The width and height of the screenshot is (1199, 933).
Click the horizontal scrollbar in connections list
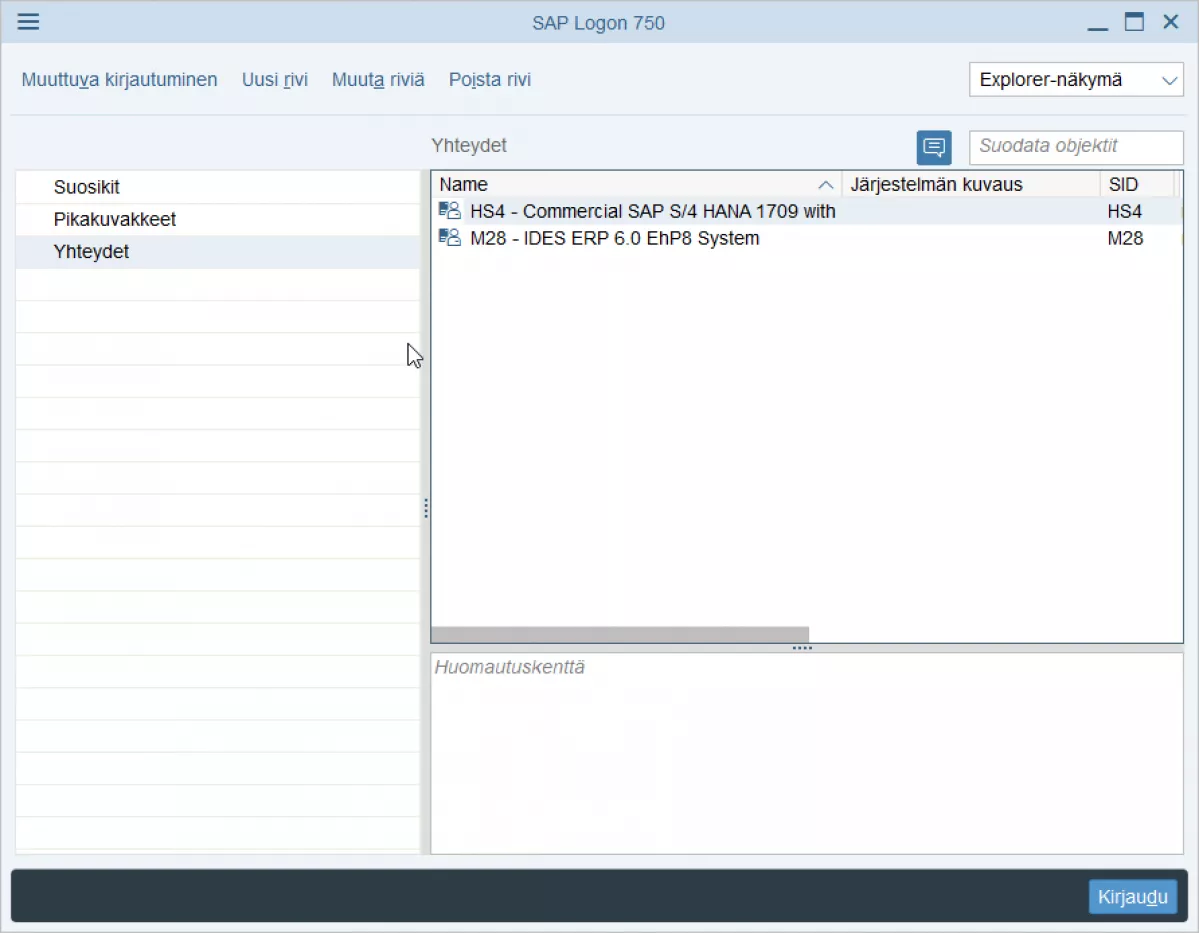click(619, 634)
